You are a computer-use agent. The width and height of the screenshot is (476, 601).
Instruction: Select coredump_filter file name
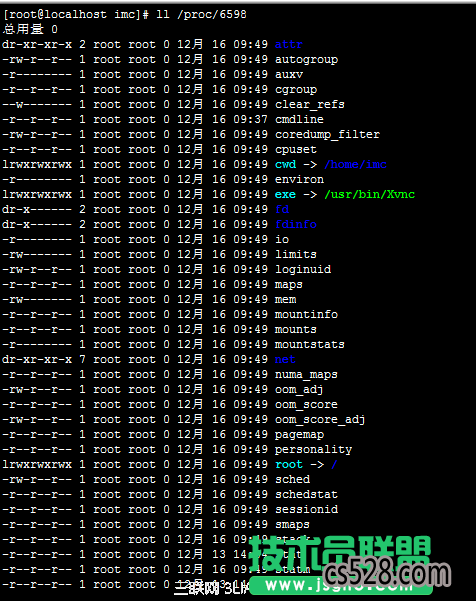(x=327, y=135)
